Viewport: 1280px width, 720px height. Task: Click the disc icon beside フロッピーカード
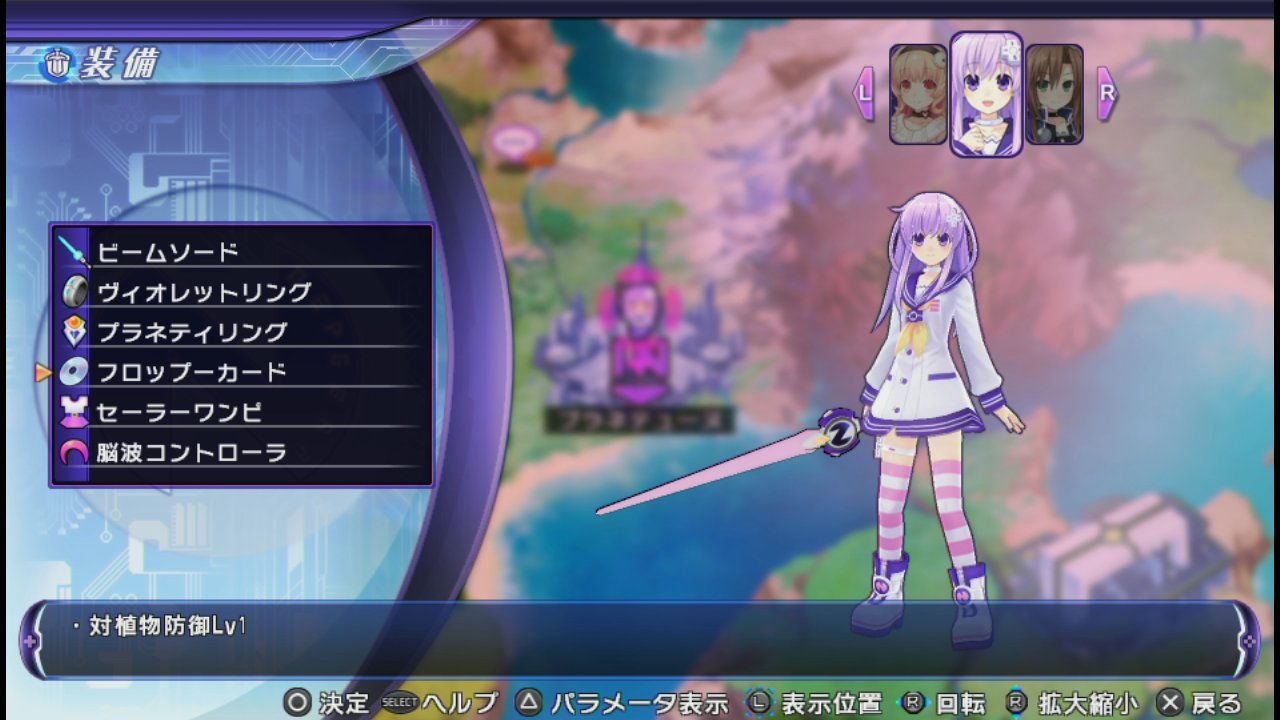click(75, 372)
